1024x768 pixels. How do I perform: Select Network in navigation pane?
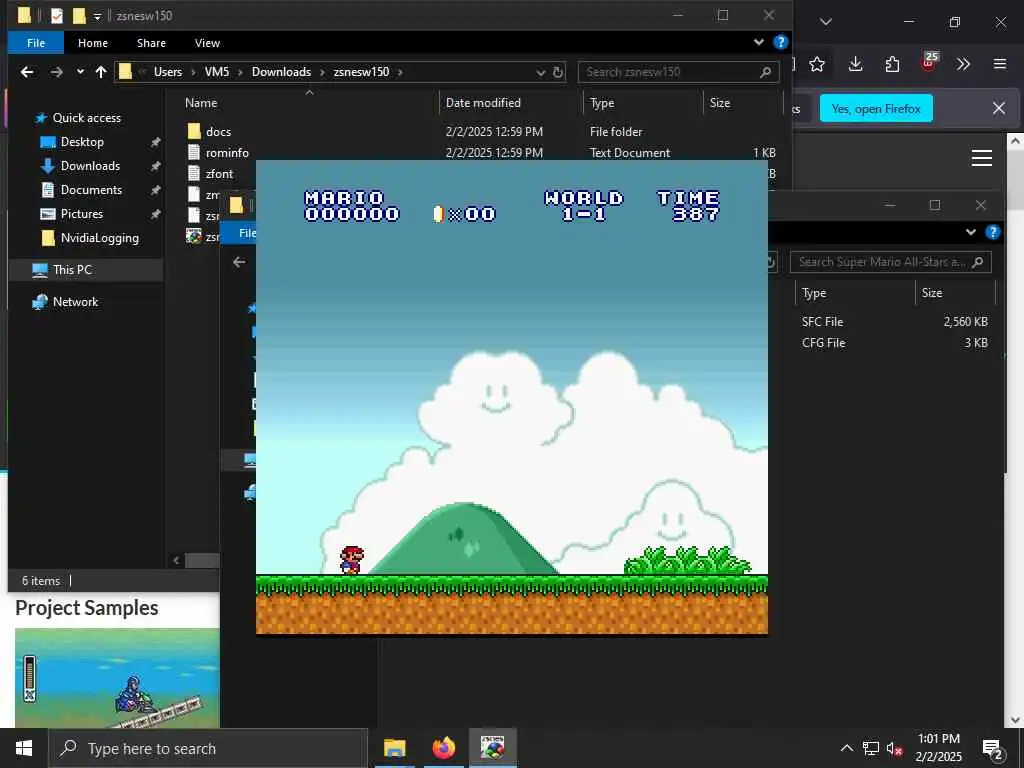point(75,302)
